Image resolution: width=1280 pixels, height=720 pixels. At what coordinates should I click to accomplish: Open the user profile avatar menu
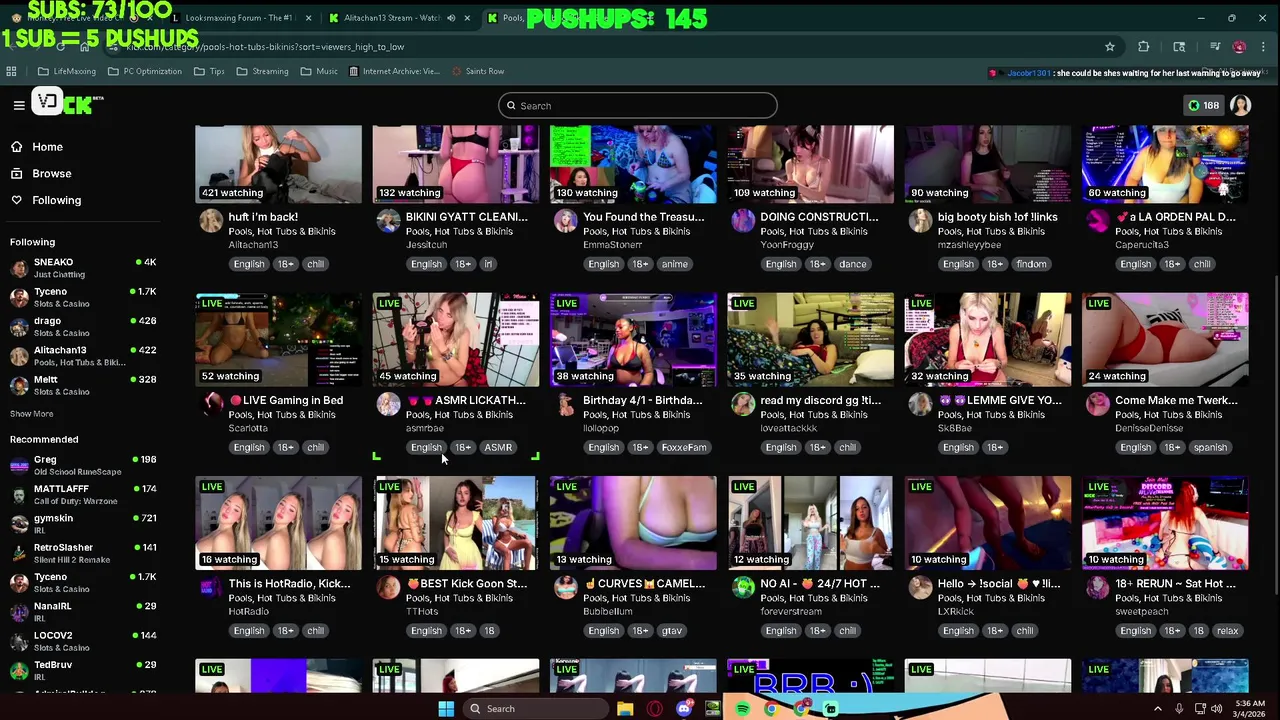(1241, 106)
